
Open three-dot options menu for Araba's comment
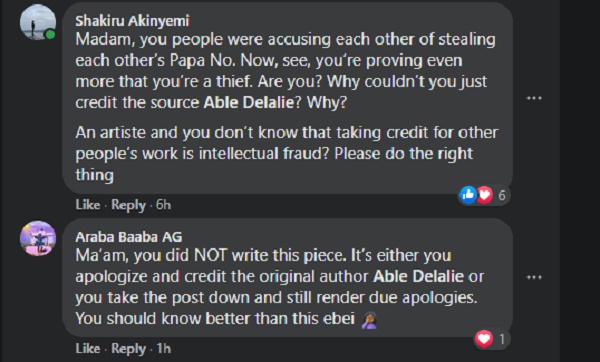point(534,277)
